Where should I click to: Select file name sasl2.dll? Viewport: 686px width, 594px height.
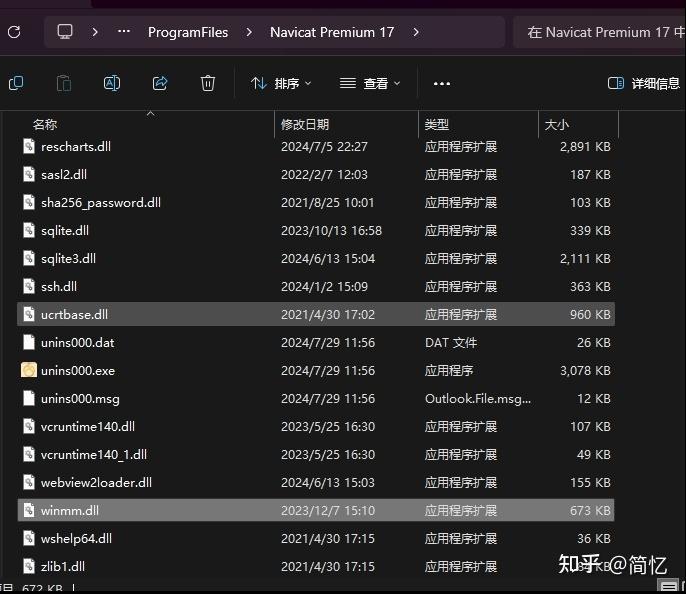coord(64,175)
